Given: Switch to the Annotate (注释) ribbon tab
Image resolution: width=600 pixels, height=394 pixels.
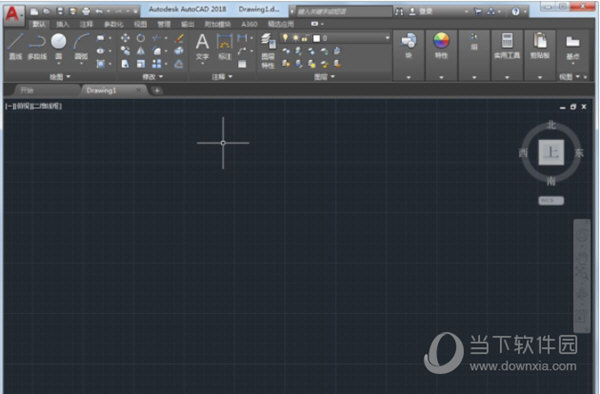Looking at the screenshot, I should tap(86, 24).
